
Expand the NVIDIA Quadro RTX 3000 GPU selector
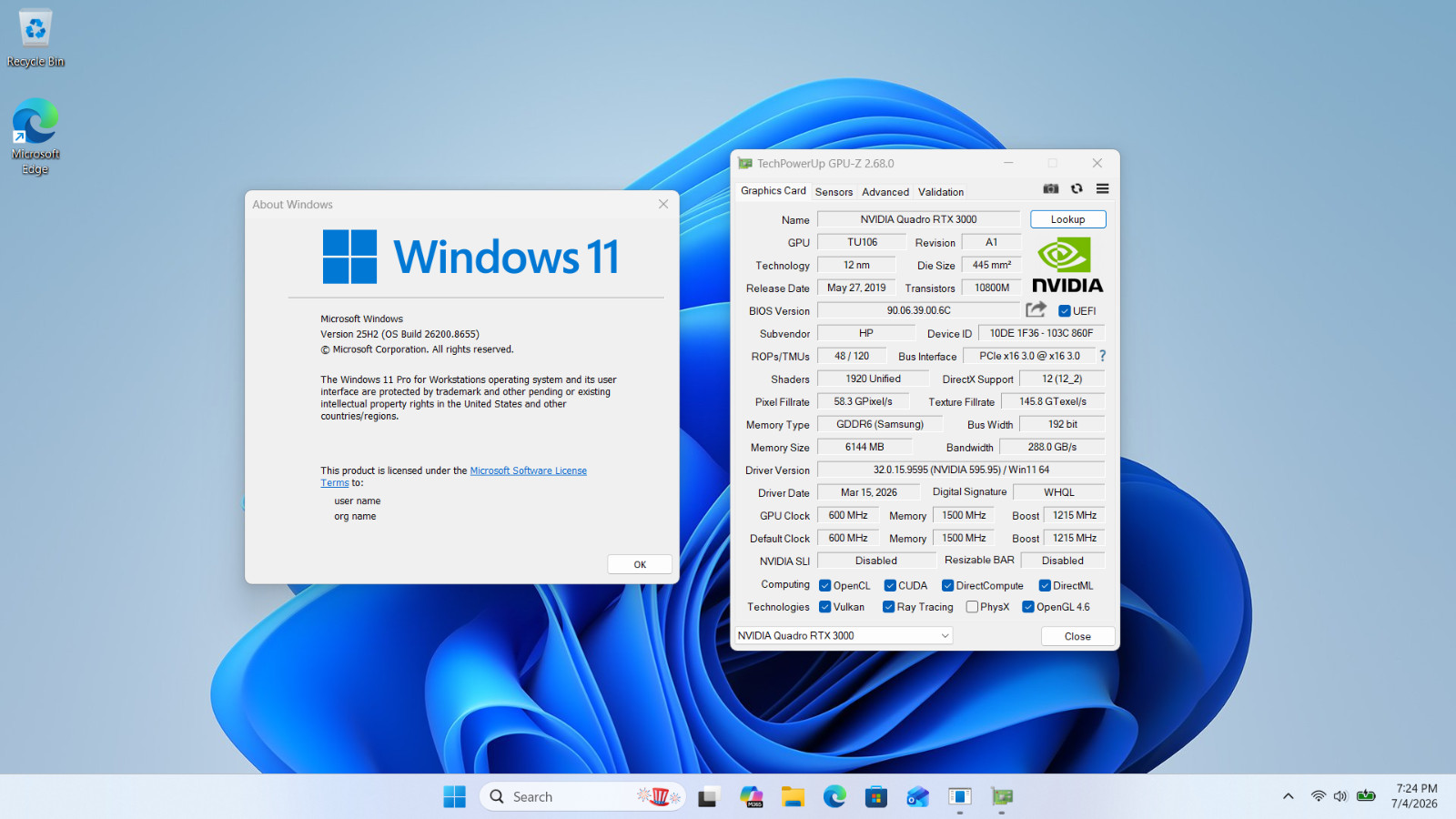(x=844, y=636)
